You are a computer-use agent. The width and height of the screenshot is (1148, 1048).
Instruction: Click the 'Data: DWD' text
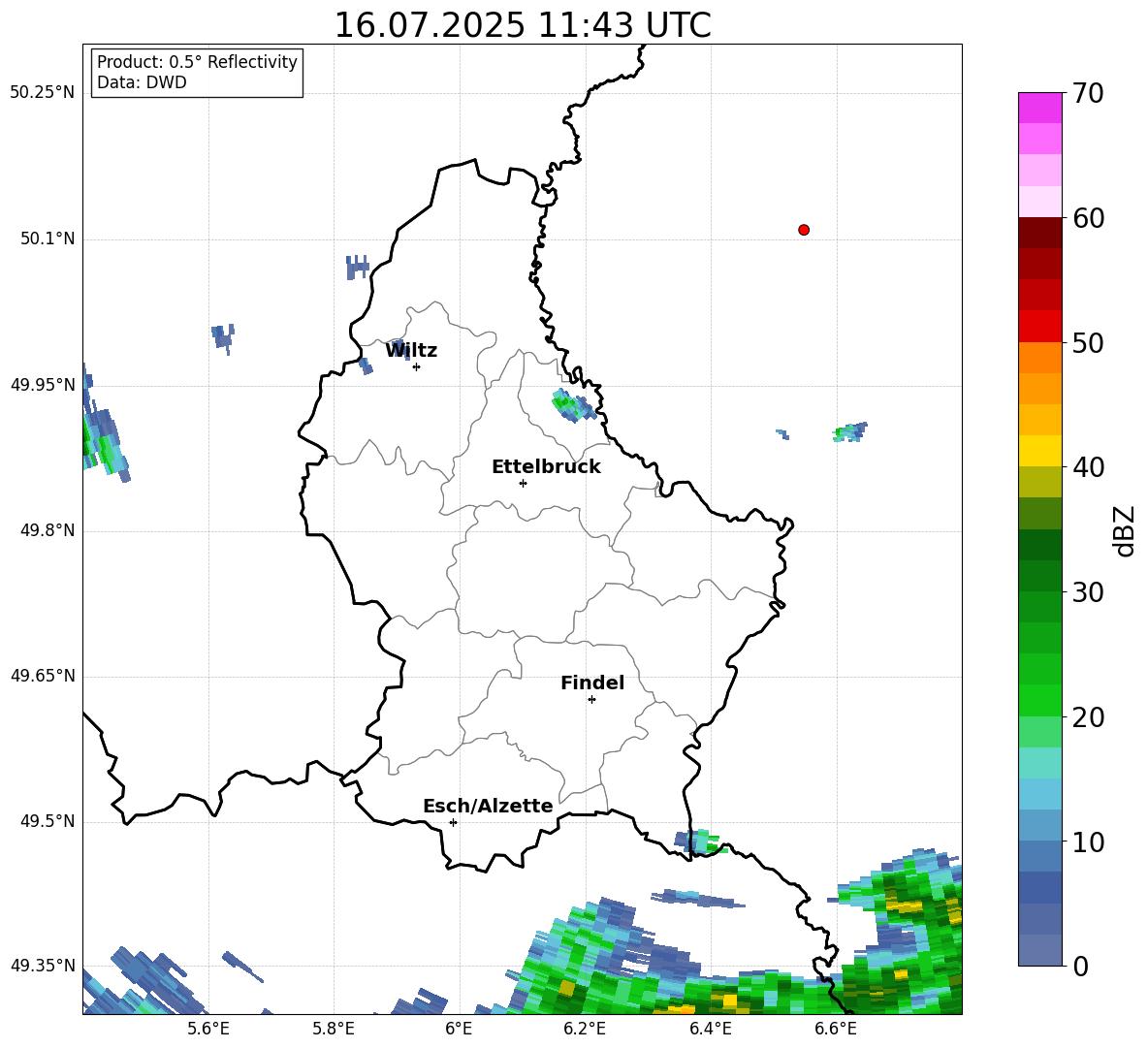click(142, 82)
